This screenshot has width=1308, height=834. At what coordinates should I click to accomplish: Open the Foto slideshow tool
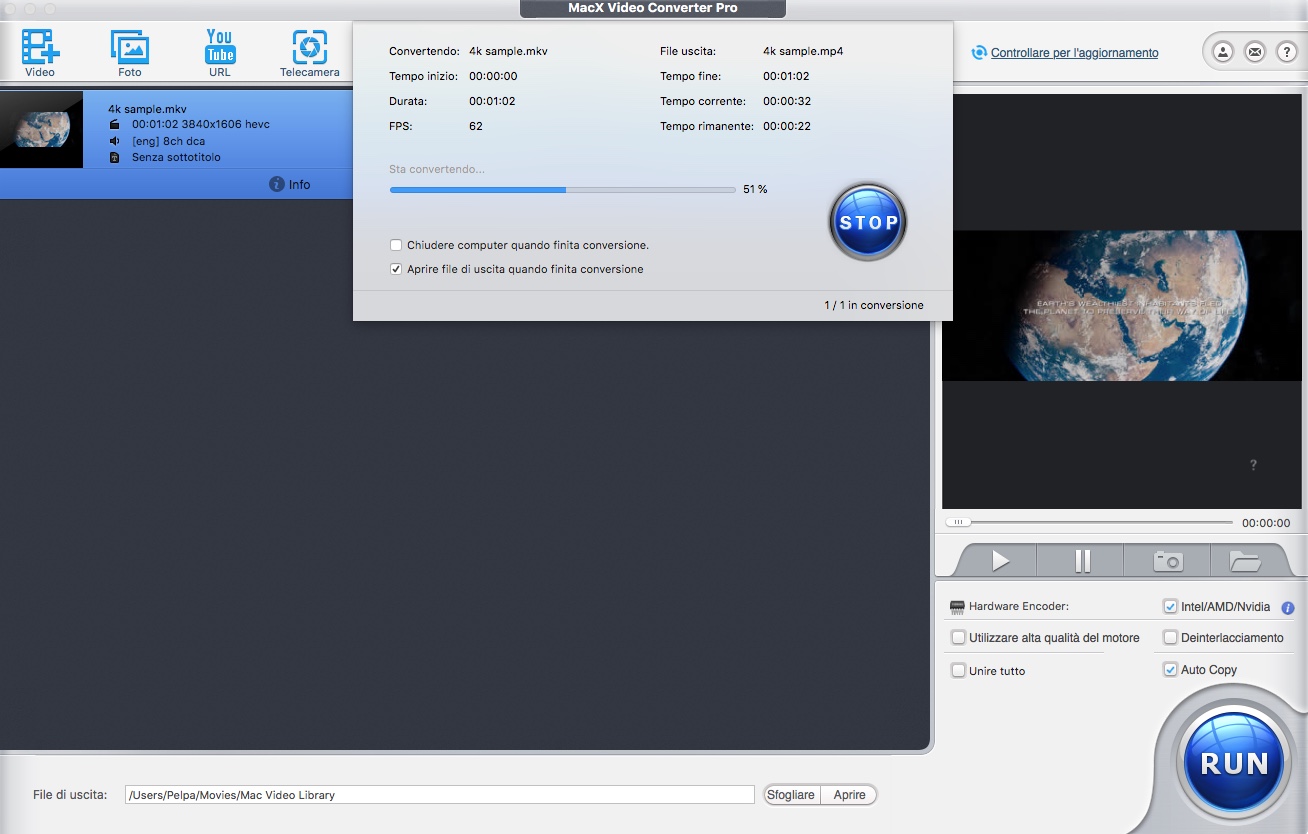click(x=130, y=52)
